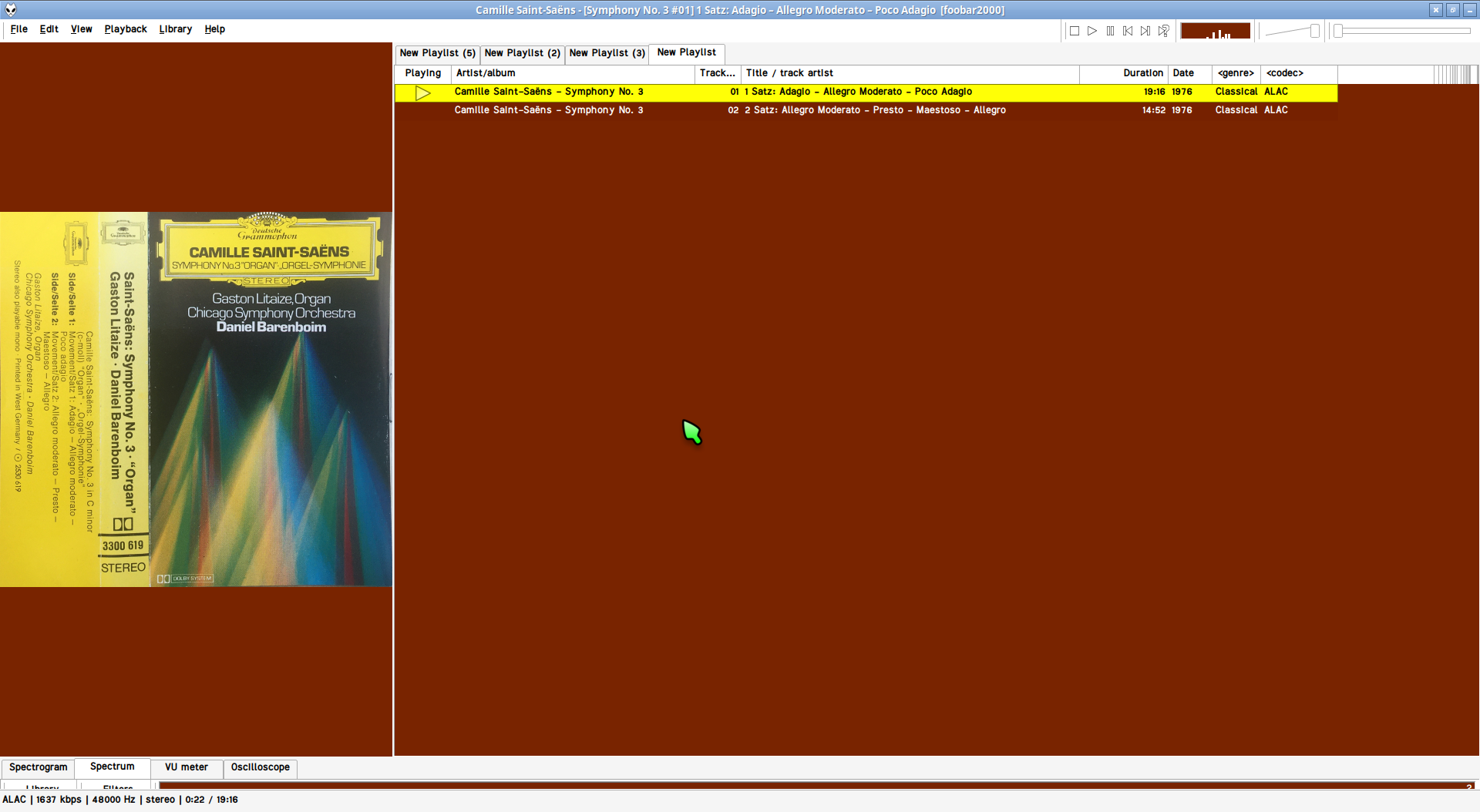Skip to the next track
The height and width of the screenshot is (812, 1480).
[1145, 31]
